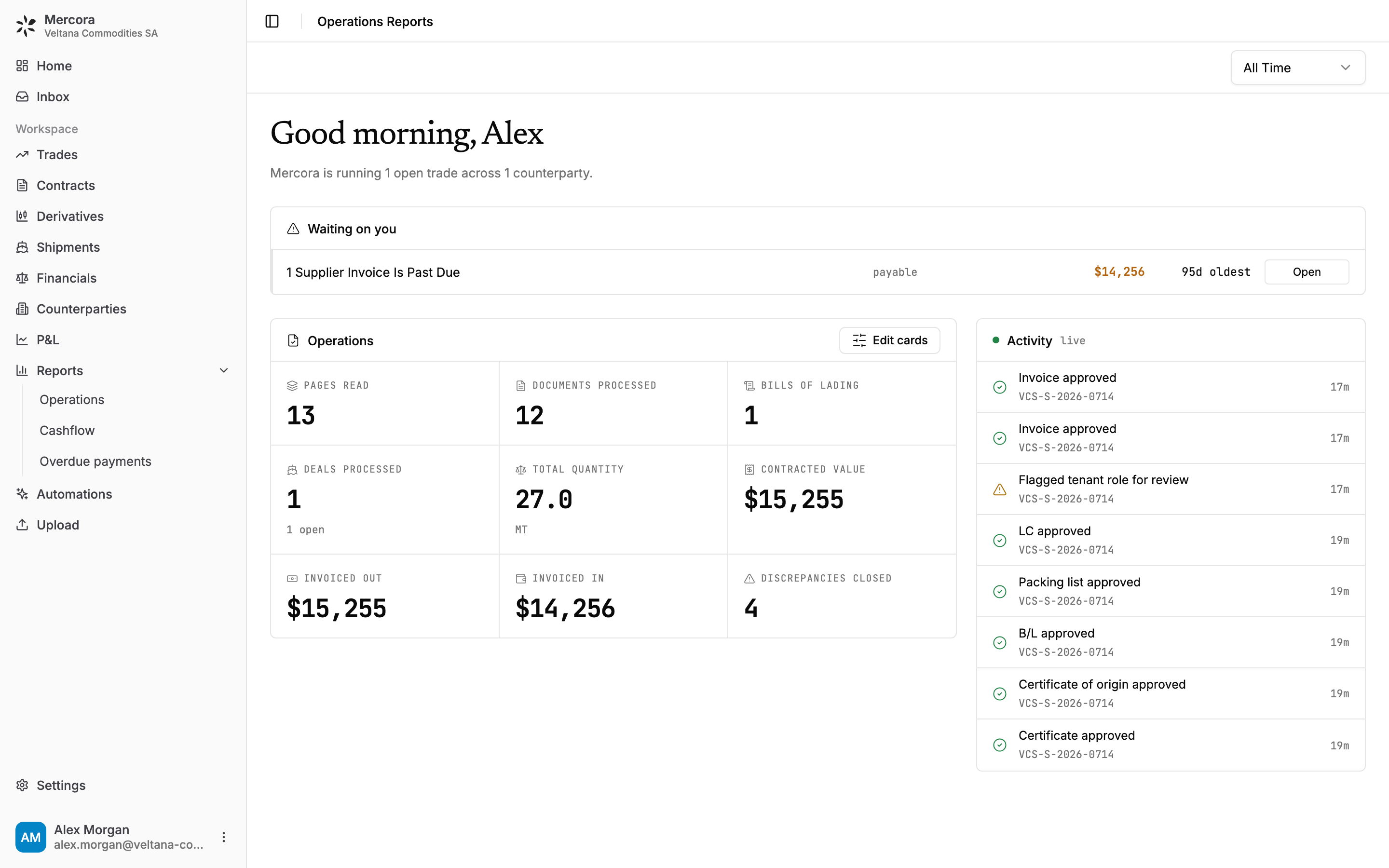Open the Documents Processed card
The image size is (1389, 868).
(613, 403)
